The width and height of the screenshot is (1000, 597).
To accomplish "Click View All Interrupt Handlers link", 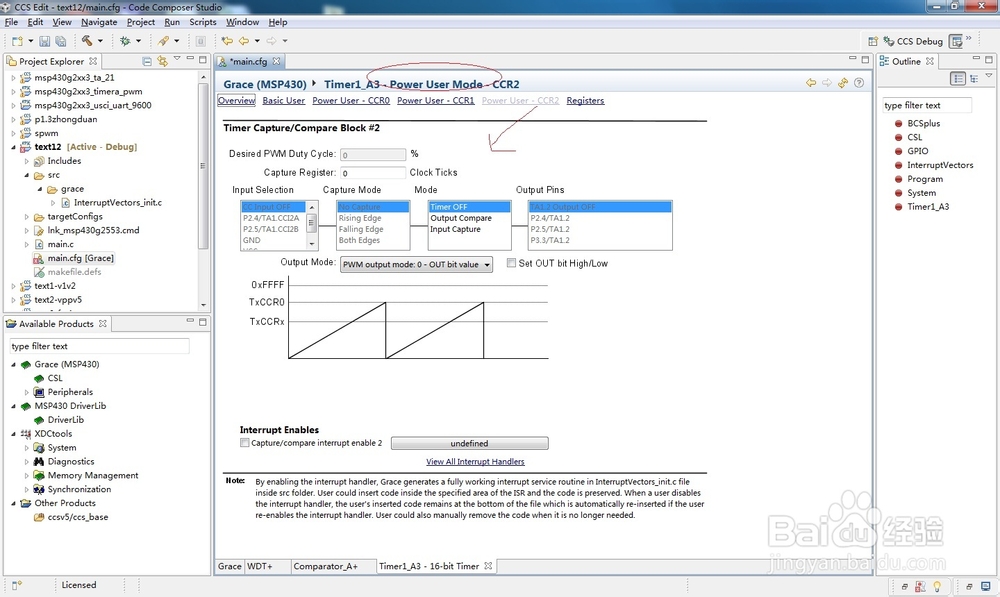I will point(475,462).
